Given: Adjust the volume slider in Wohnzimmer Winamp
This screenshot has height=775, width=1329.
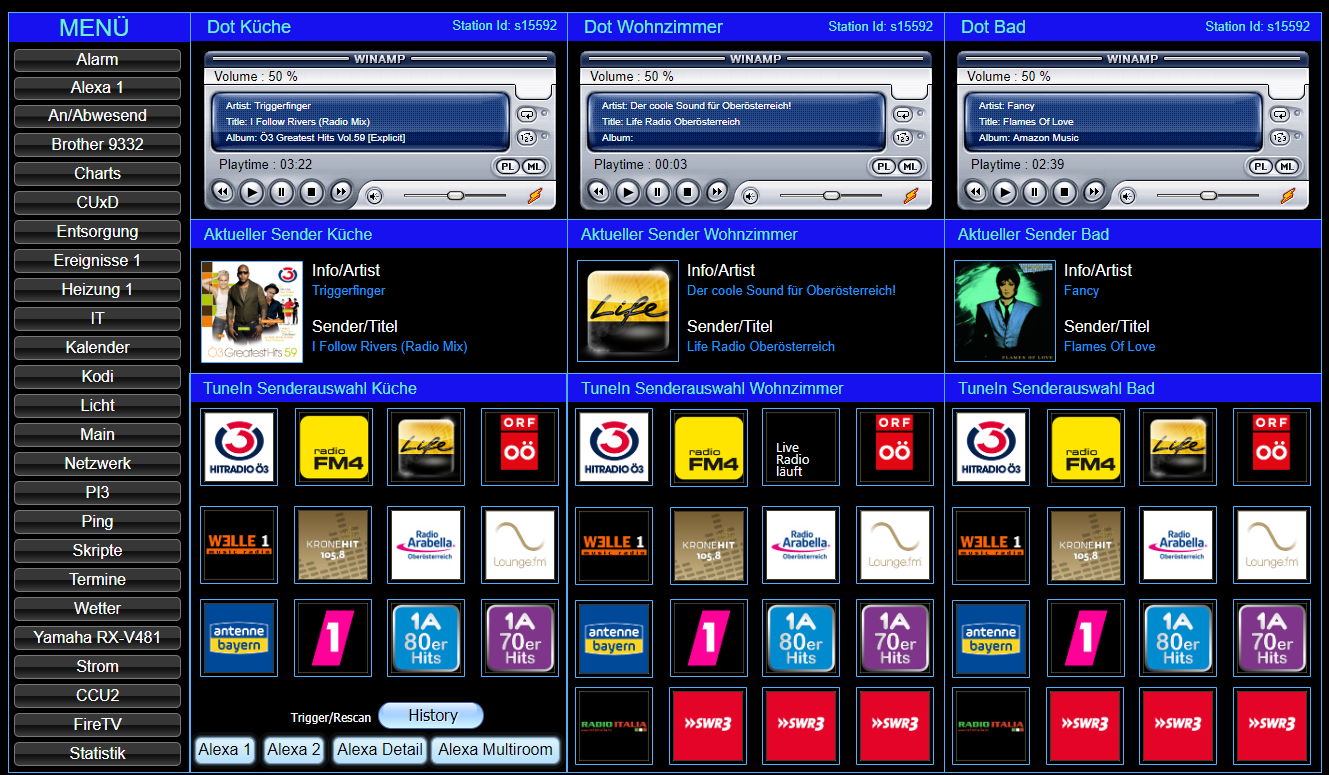Looking at the screenshot, I should point(831,195).
